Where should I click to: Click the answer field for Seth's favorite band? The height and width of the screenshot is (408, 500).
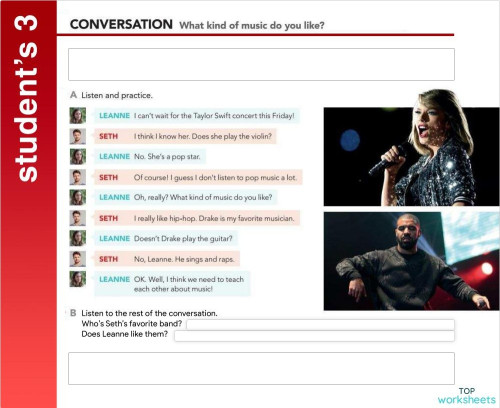click(320, 324)
